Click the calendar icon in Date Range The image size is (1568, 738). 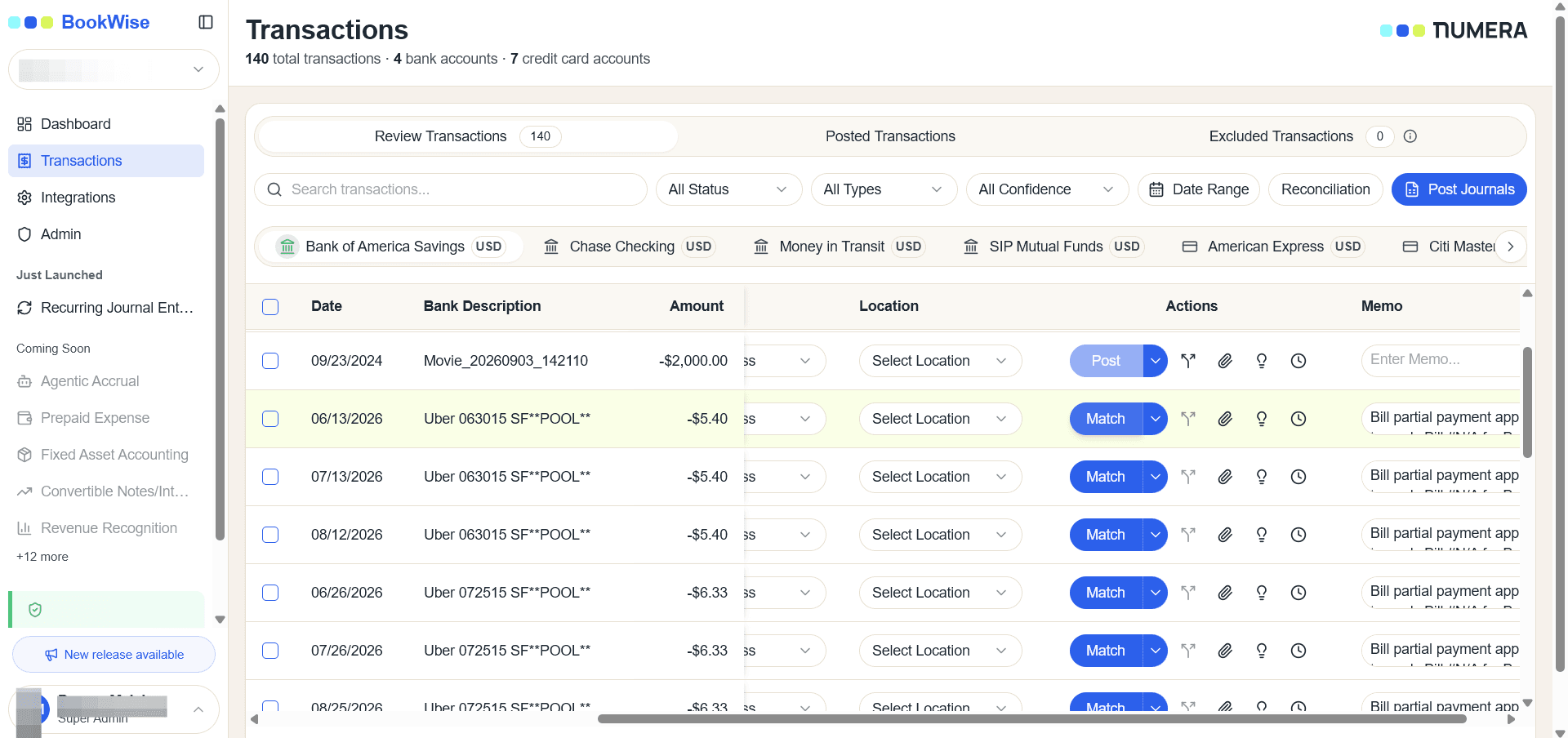coord(1156,189)
